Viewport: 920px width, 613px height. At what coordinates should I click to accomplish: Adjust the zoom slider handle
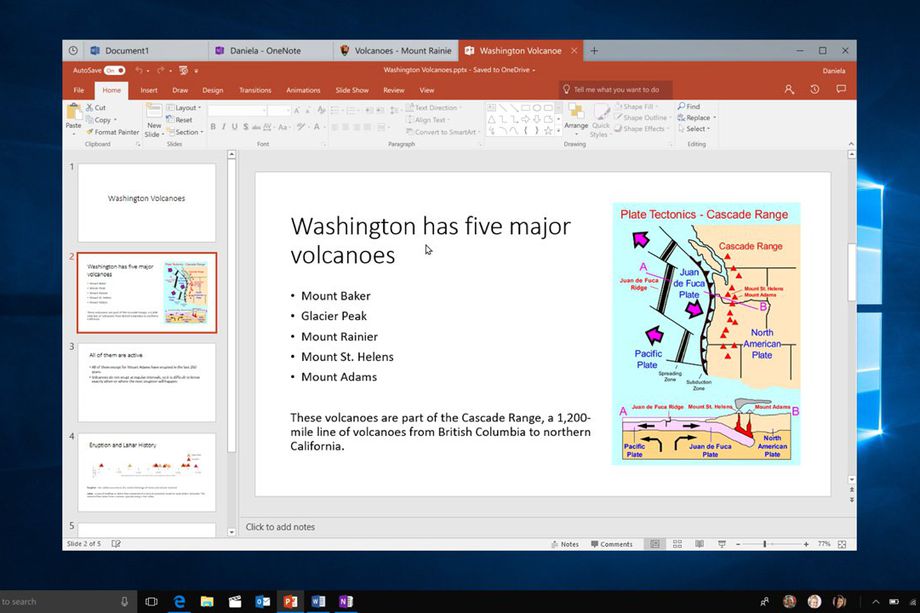pyautogui.click(x=765, y=544)
